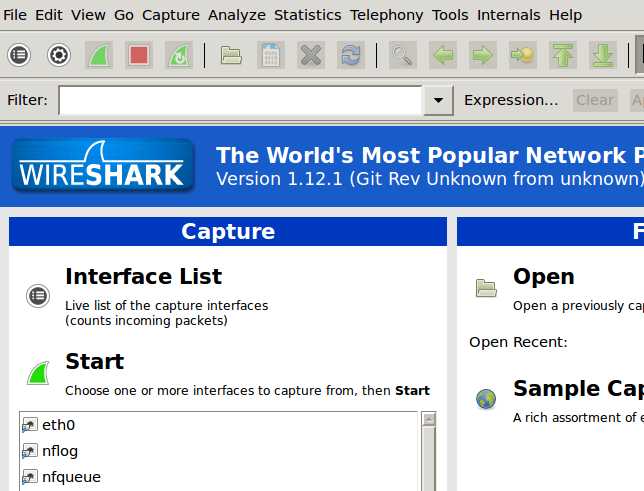This screenshot has height=491, width=644.
Task: Click the Interface List icon in Capture panel
Action: (x=38, y=295)
